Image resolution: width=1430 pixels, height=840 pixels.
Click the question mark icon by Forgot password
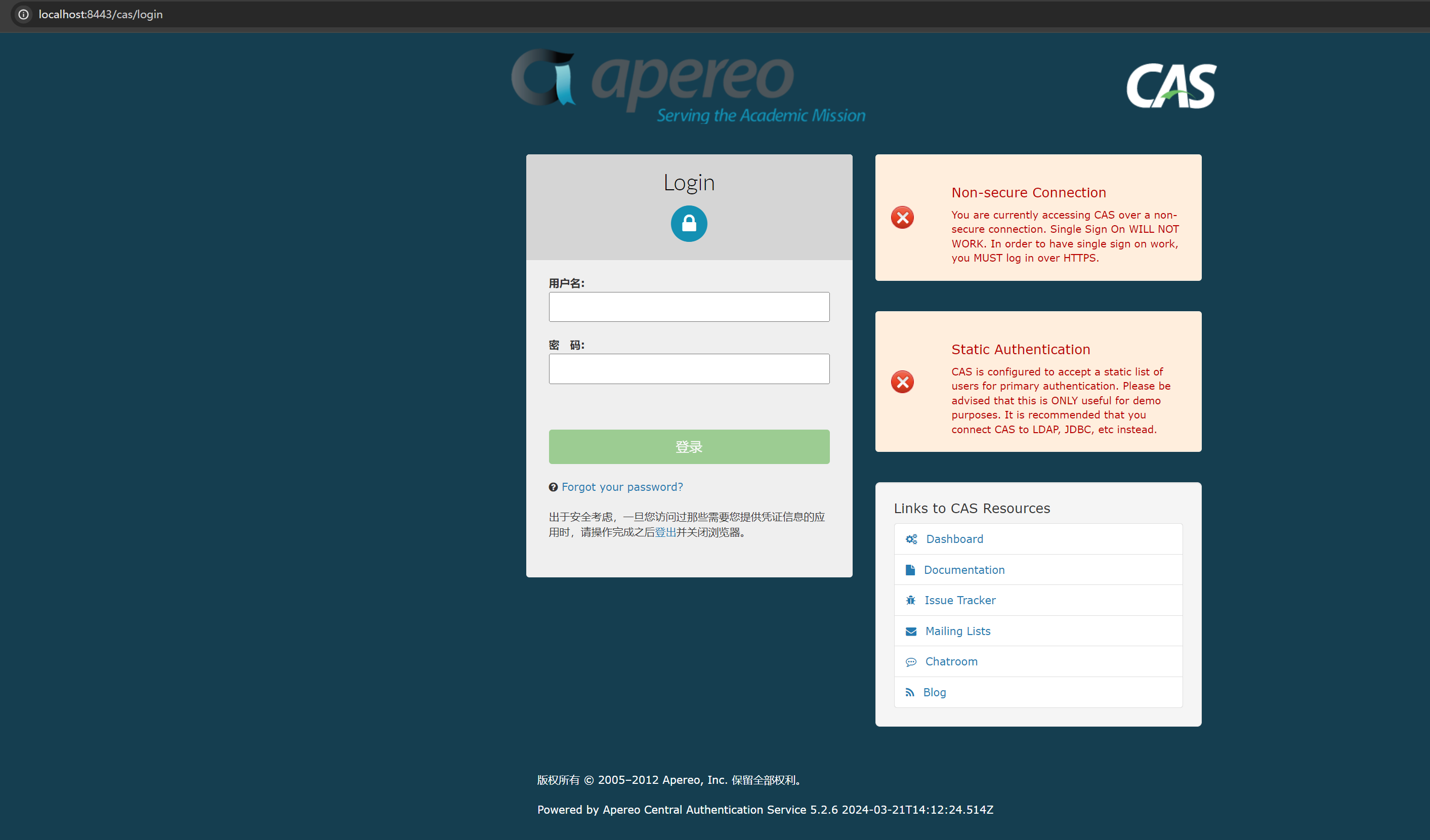pos(553,487)
